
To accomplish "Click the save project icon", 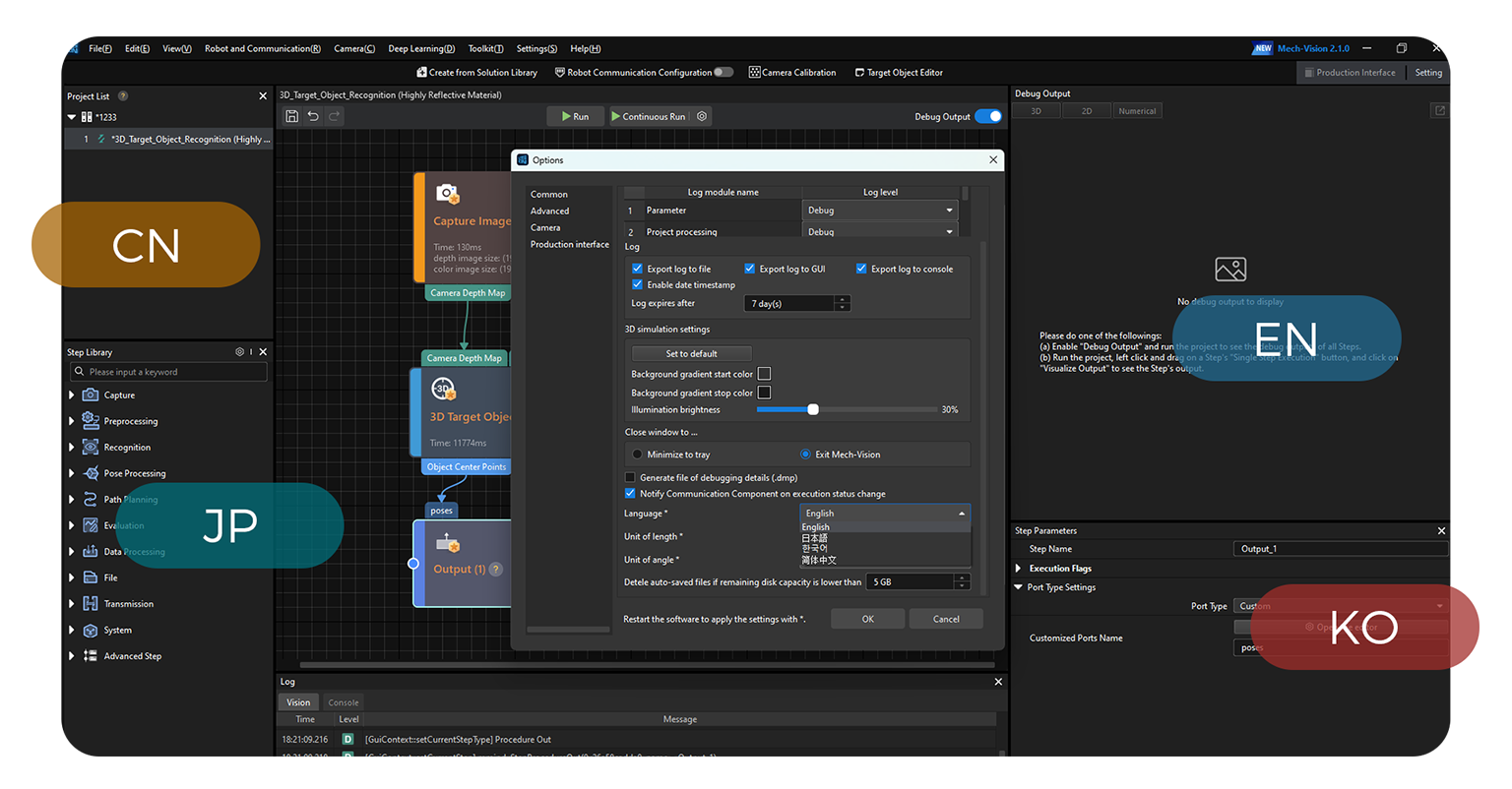I will [x=292, y=116].
